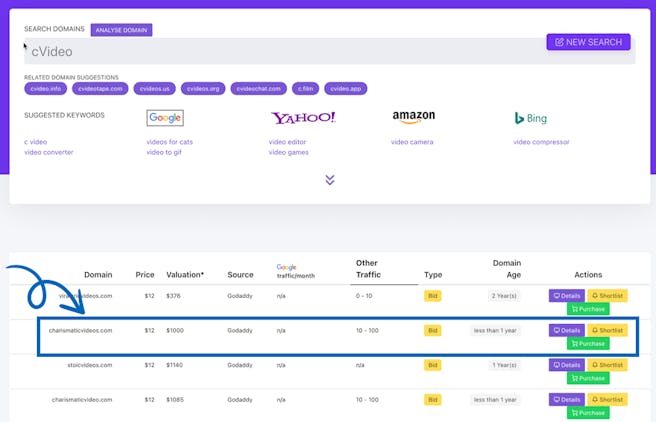Expand suggestions with the double chevron arrow
The width and height of the screenshot is (656, 422).
coord(329,180)
